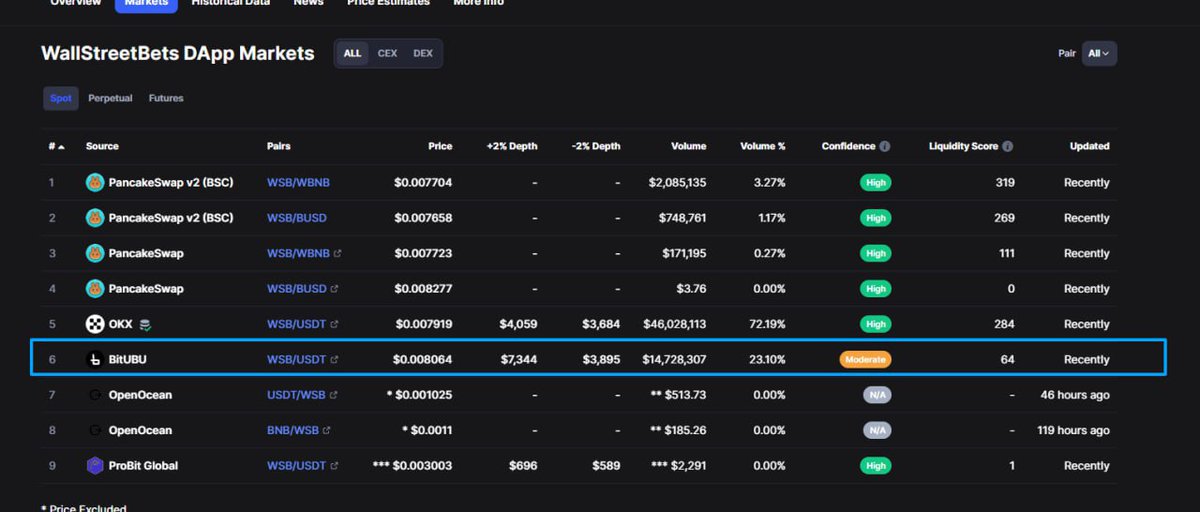Image resolution: width=1200 pixels, height=512 pixels.
Task: Click the Confidence info icon
Action: 884,146
